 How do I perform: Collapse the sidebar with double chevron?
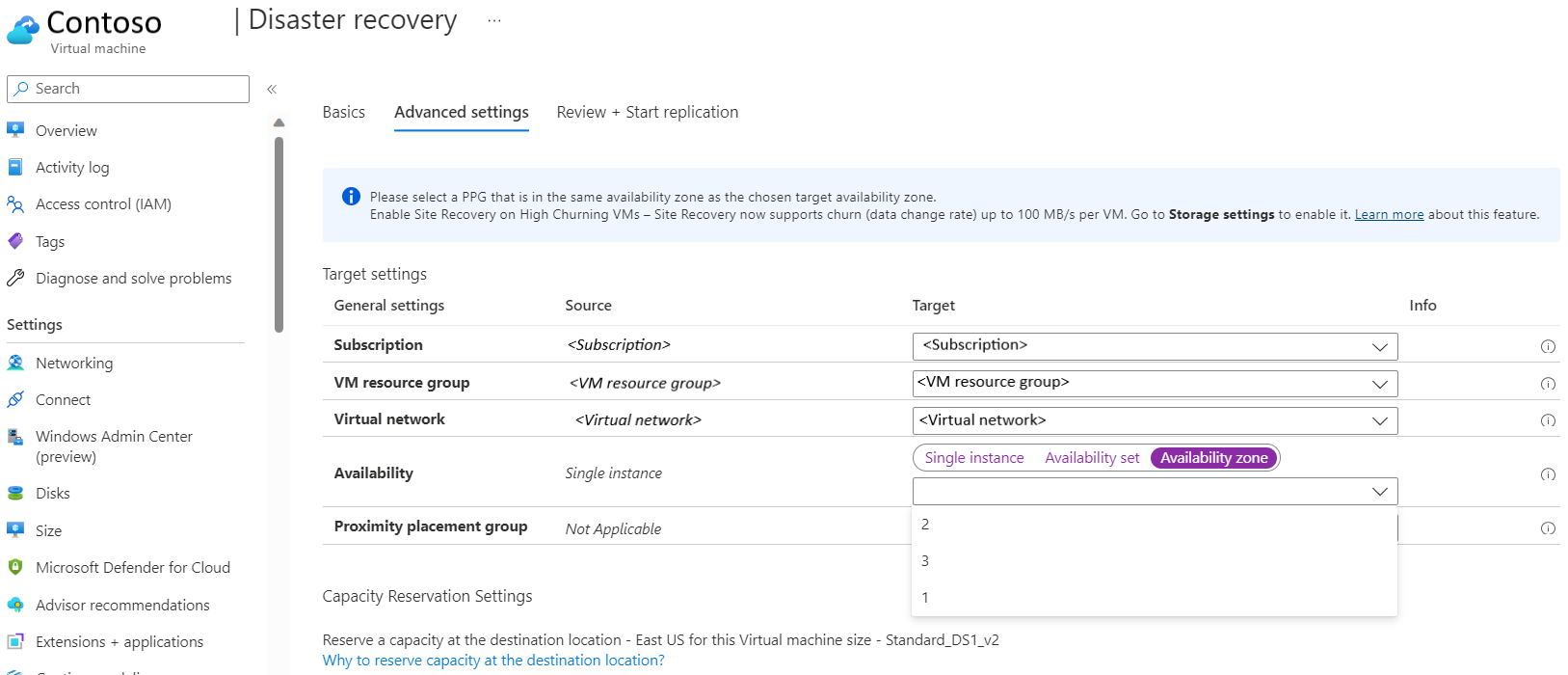pyautogui.click(x=272, y=89)
